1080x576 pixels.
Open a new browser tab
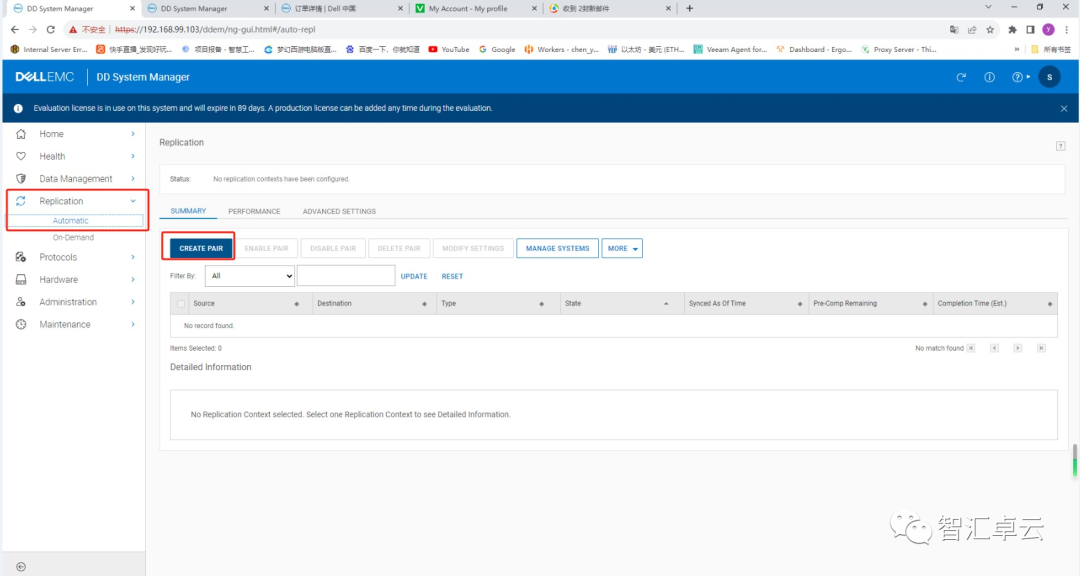689,8
